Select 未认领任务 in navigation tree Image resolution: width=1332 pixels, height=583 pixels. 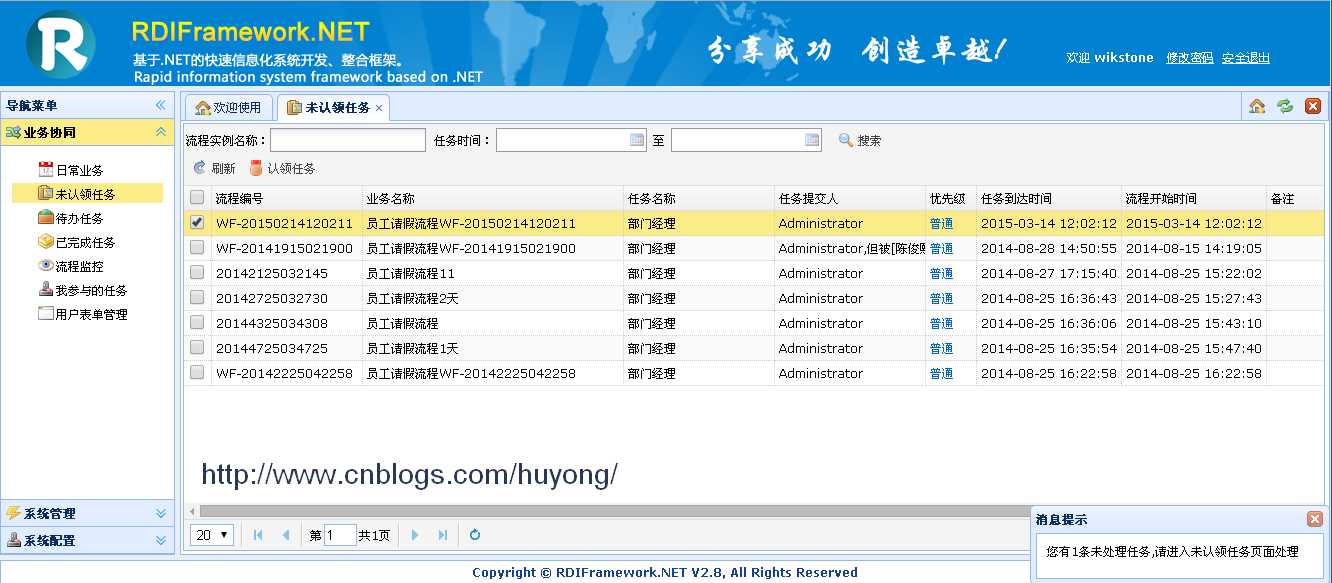pos(85,194)
